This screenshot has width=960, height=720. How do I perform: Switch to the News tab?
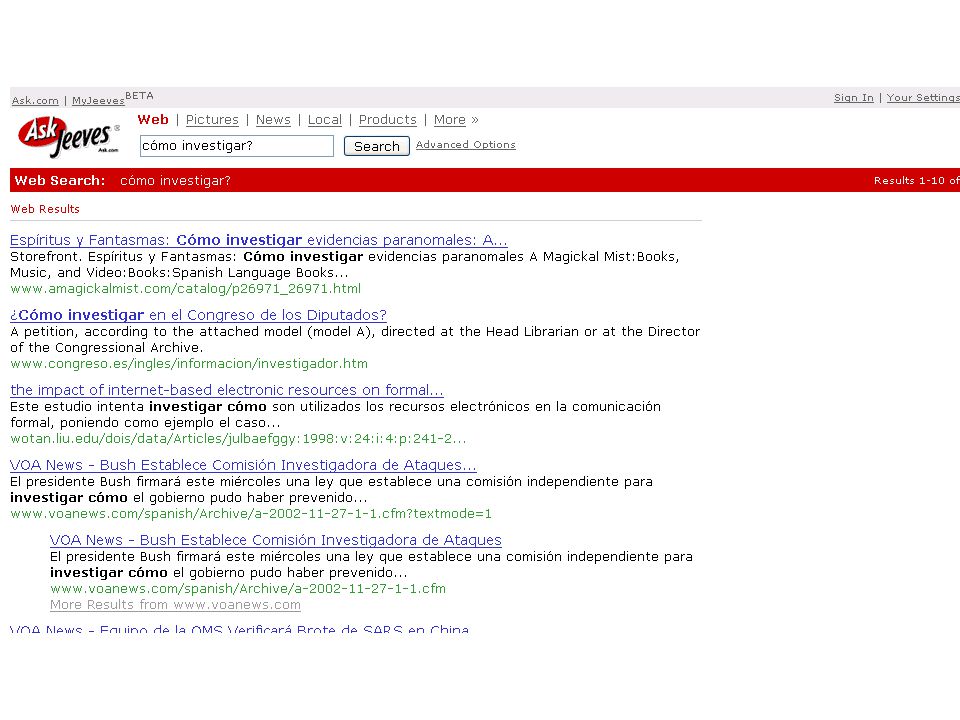(273, 119)
